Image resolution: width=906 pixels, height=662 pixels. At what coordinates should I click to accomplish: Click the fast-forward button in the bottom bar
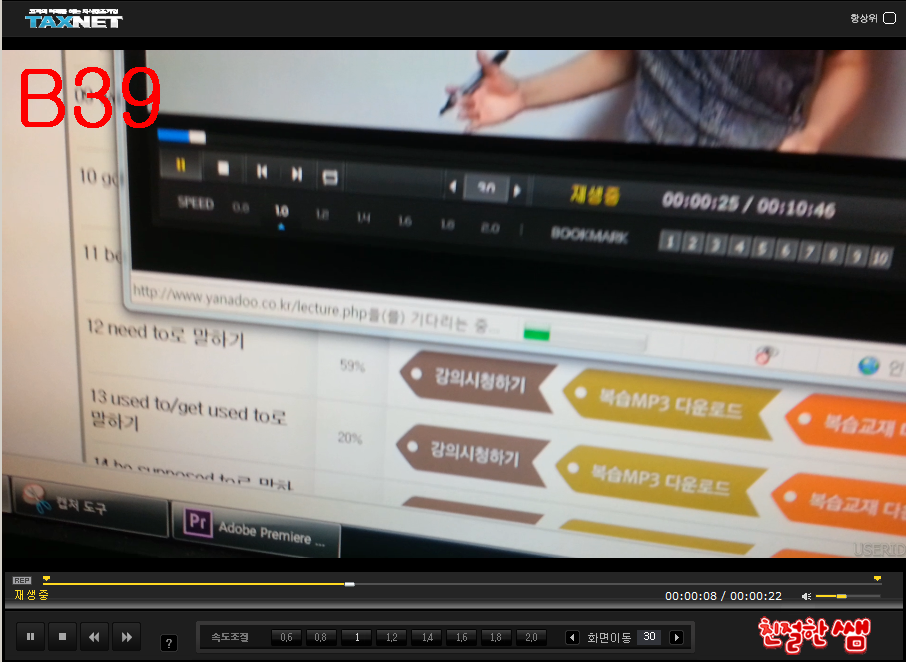127,637
